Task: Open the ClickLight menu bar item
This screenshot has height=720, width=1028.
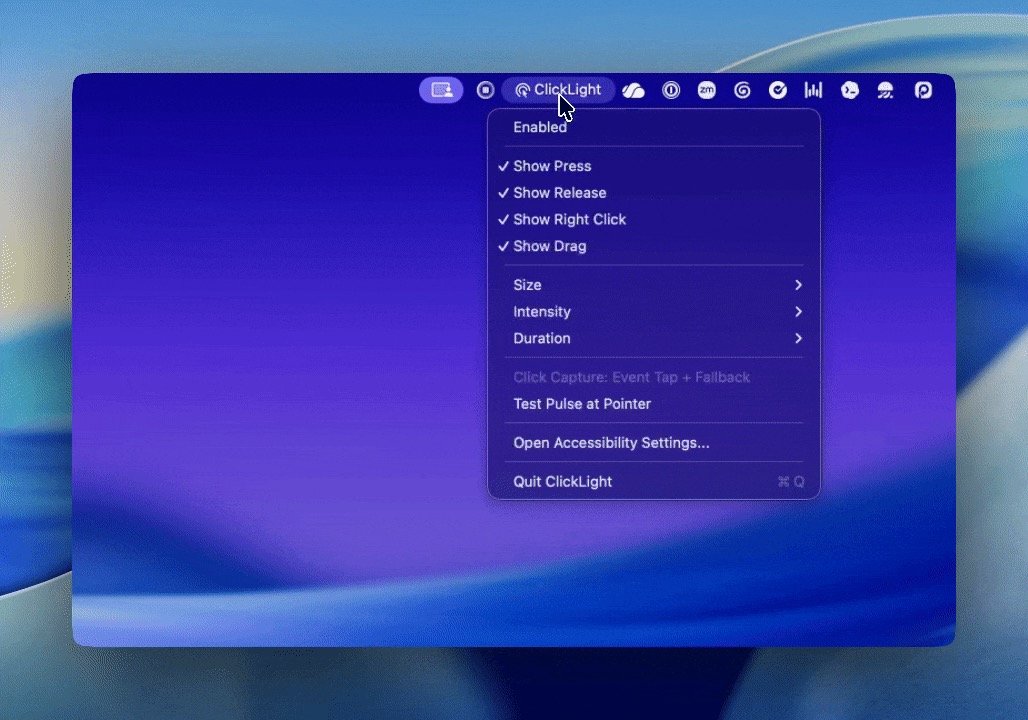Action: [558, 90]
